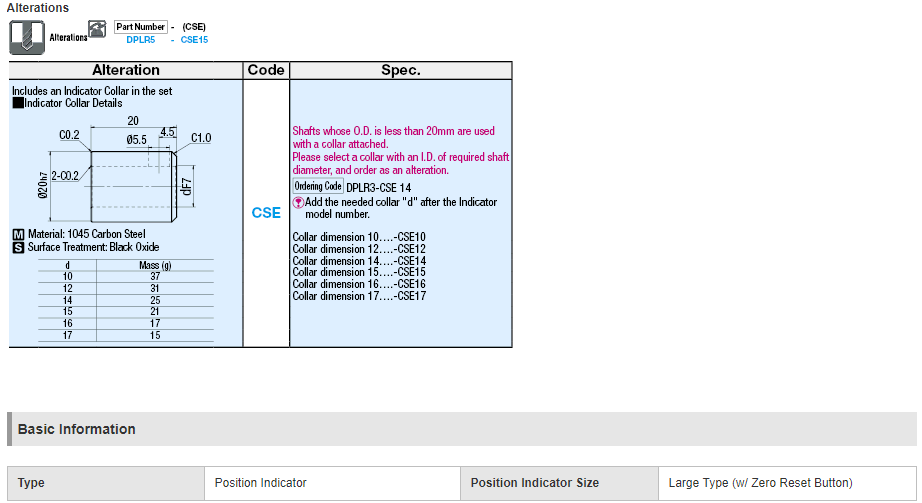Click 'Collar dimension 16....-CSE16' line

point(359,284)
